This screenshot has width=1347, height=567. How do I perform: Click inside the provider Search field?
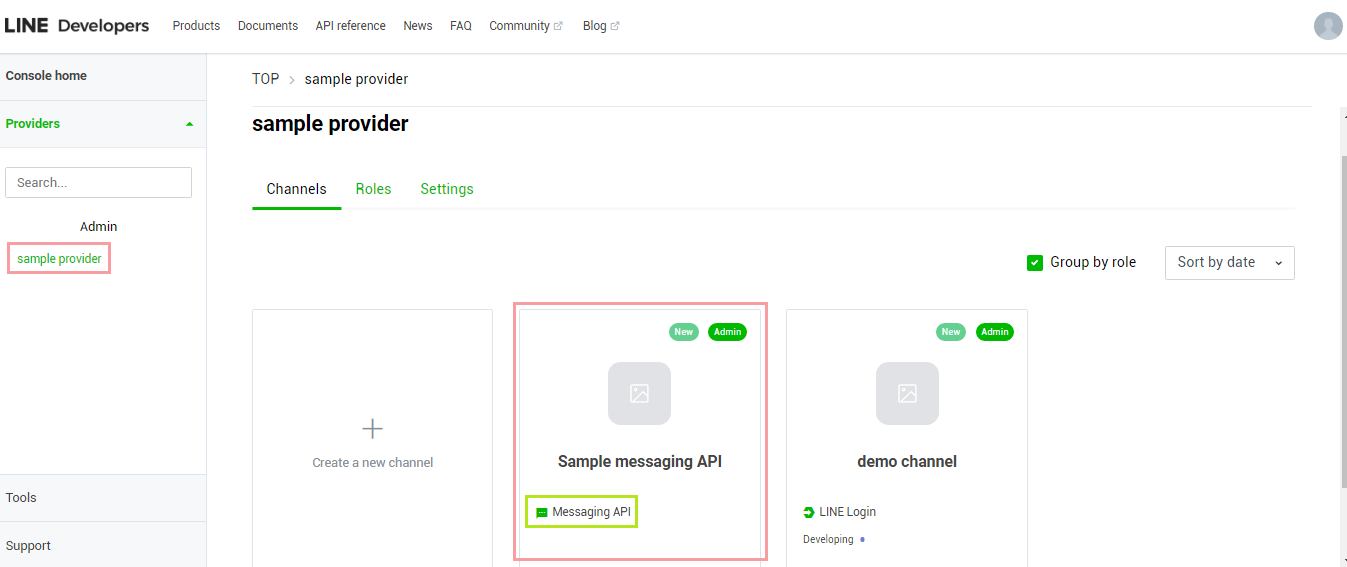click(98, 183)
